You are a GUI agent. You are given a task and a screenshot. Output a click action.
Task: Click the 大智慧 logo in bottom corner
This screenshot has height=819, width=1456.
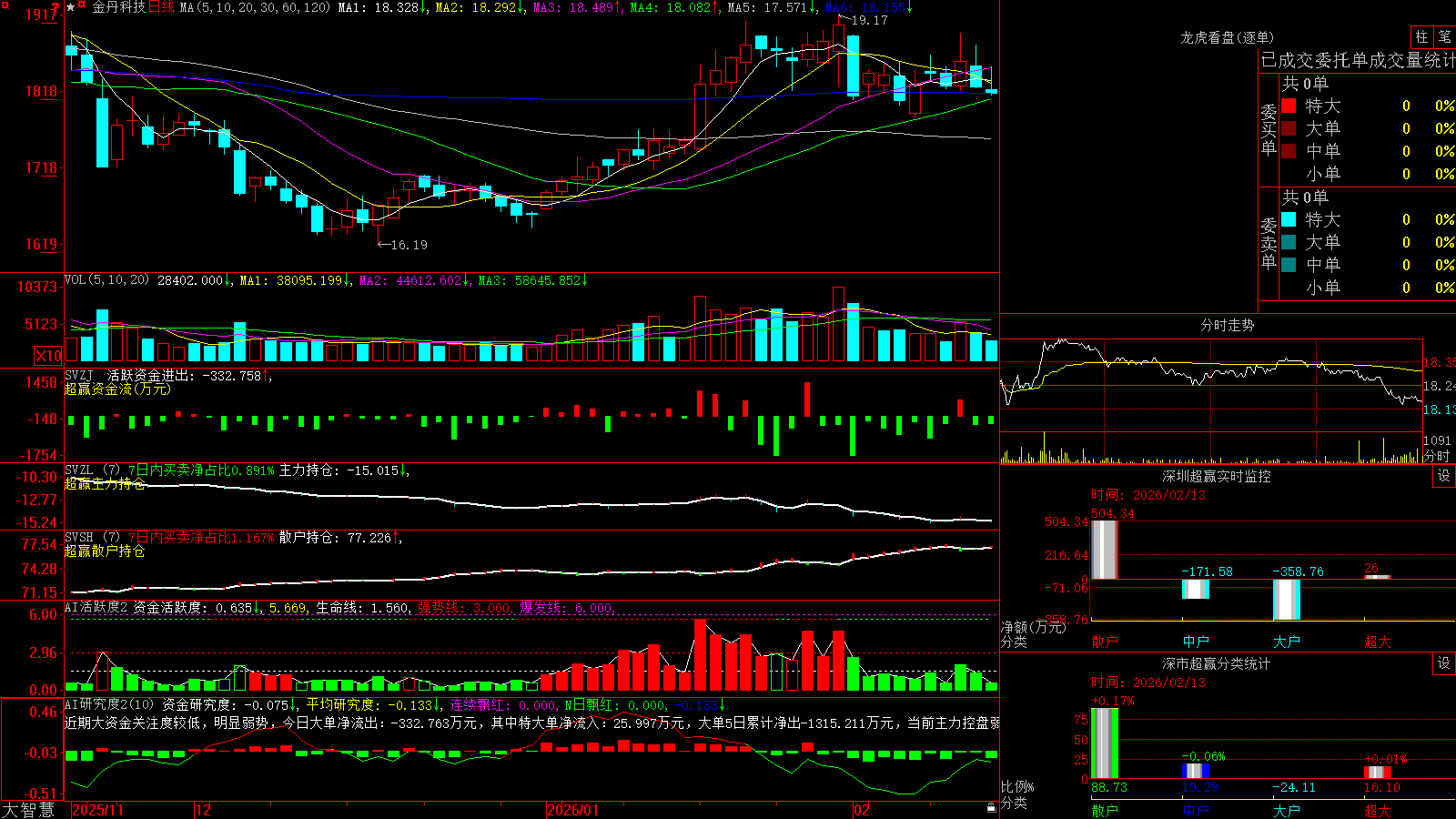tap(27, 810)
